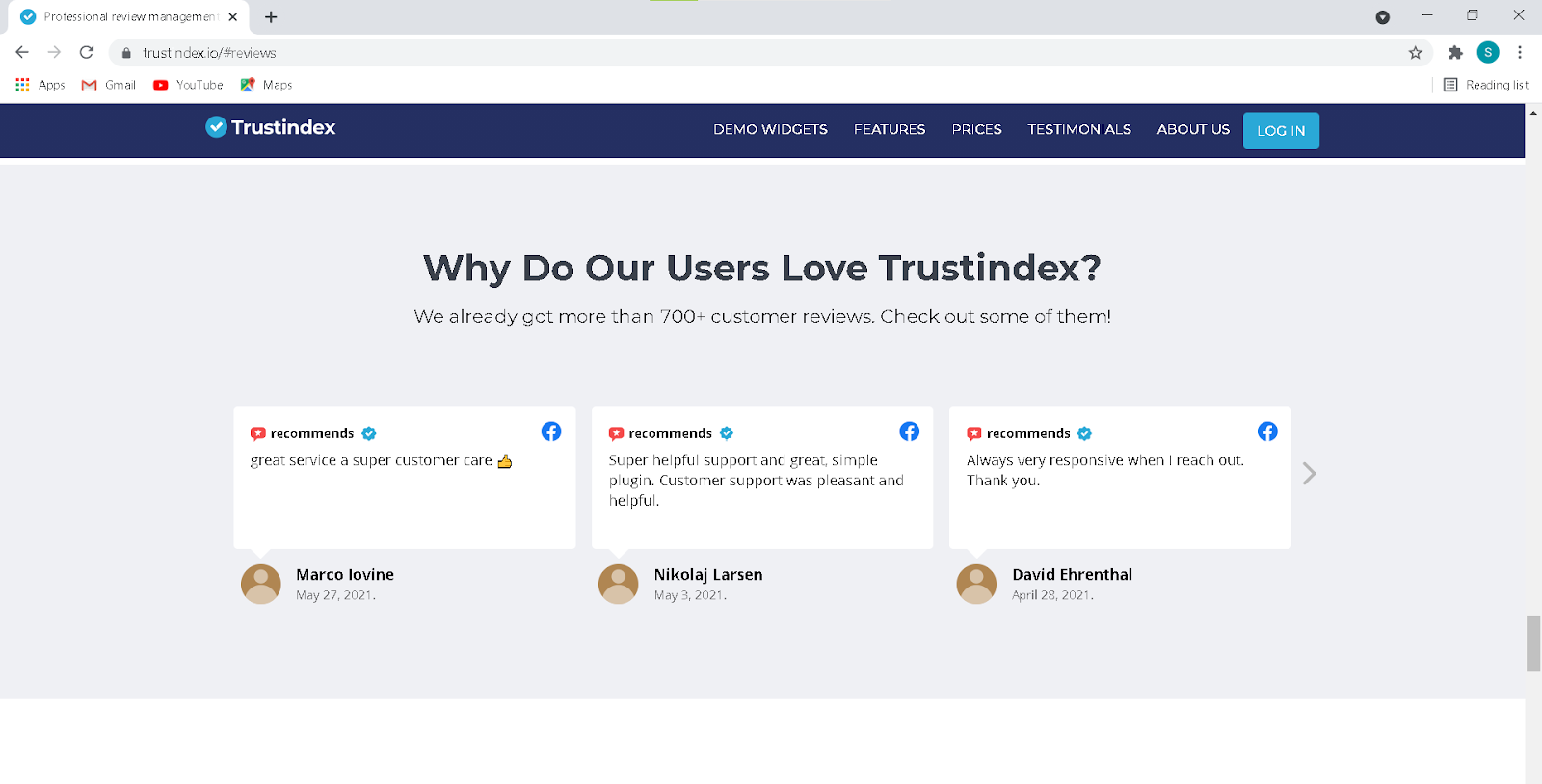Click the 'Super helpful support' review text
Screen dimensions: 1542x784
coord(757,481)
